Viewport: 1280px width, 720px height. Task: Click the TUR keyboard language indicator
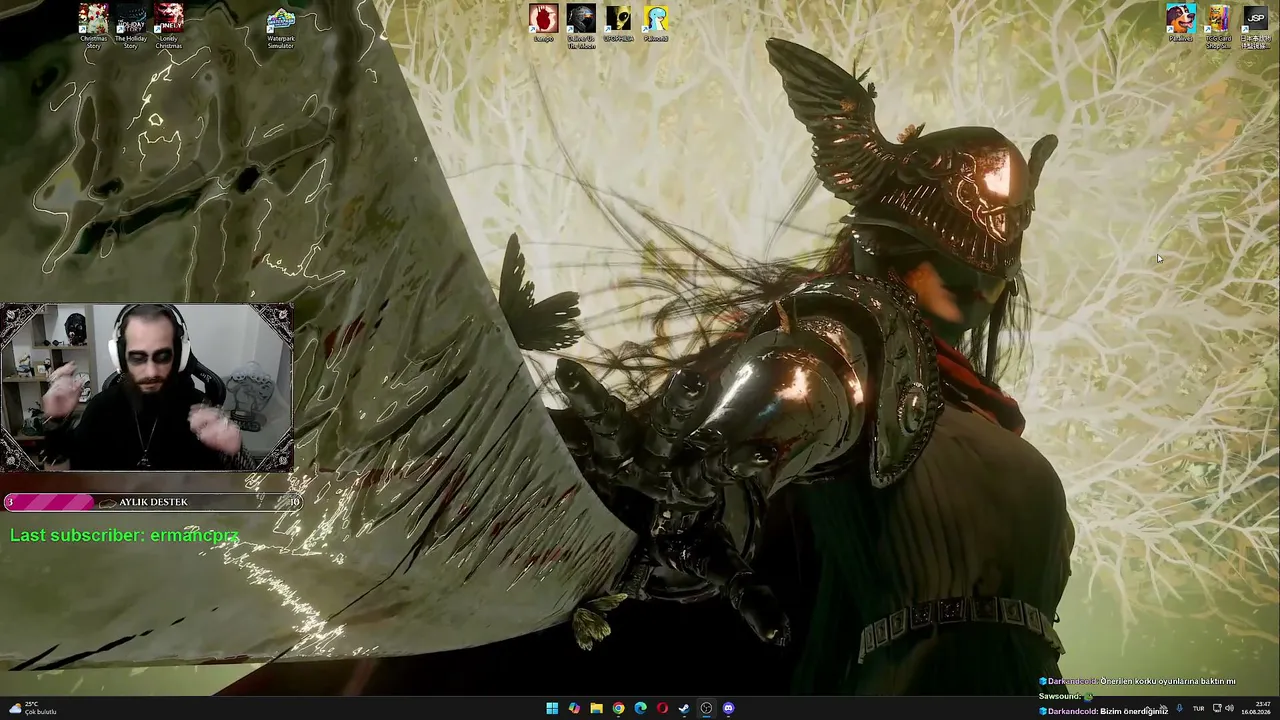point(1198,708)
